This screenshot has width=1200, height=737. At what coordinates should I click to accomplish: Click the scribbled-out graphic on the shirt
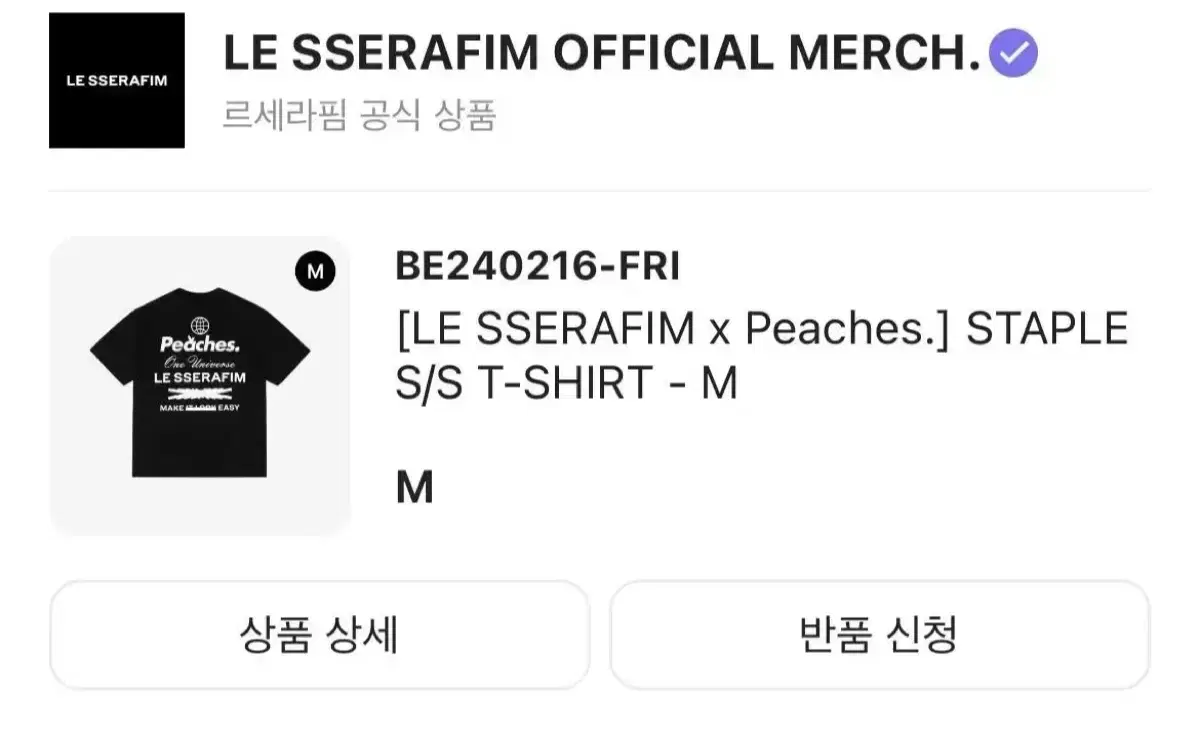click(x=200, y=395)
